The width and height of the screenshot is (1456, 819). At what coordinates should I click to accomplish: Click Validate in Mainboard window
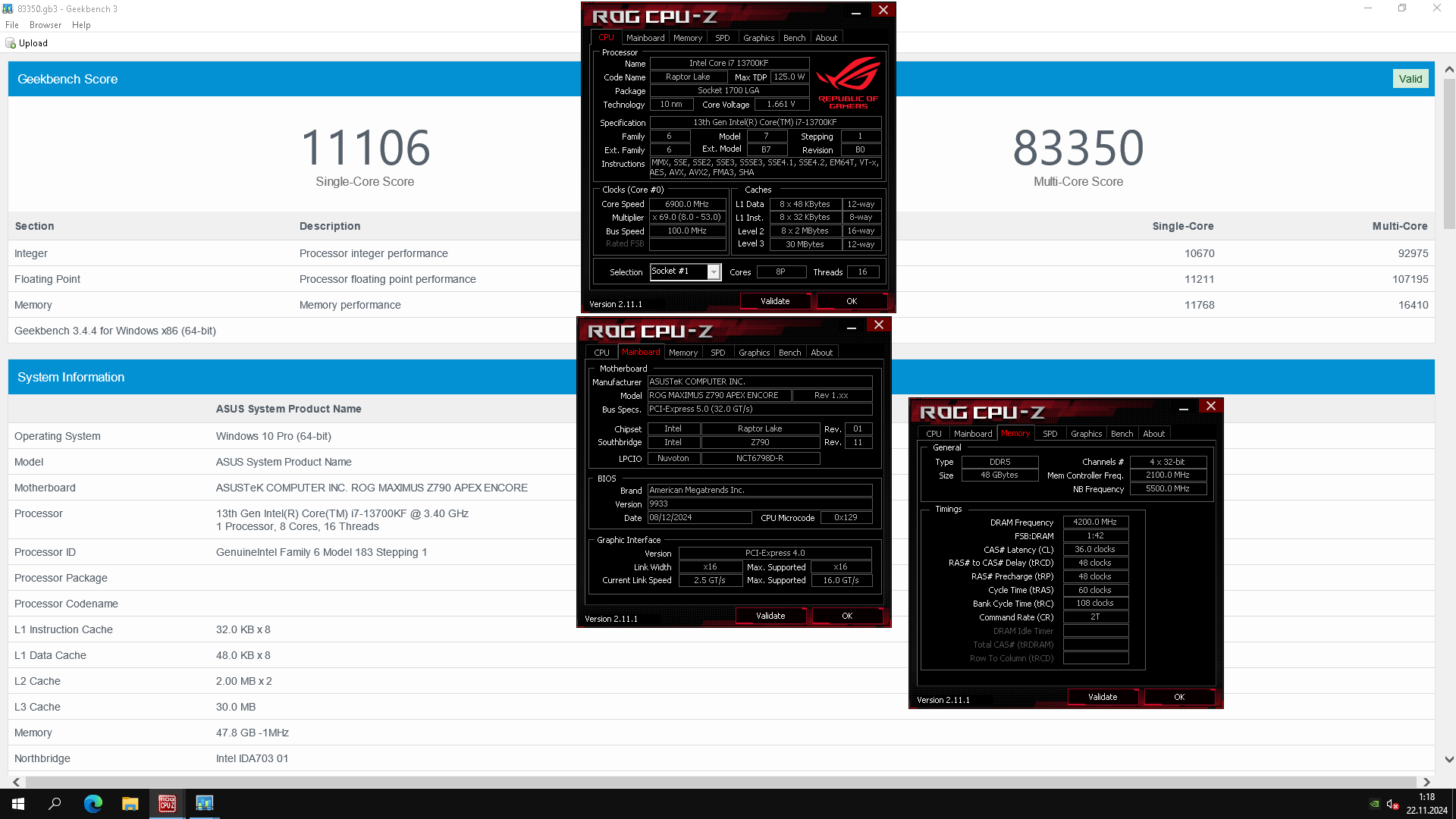(x=770, y=616)
